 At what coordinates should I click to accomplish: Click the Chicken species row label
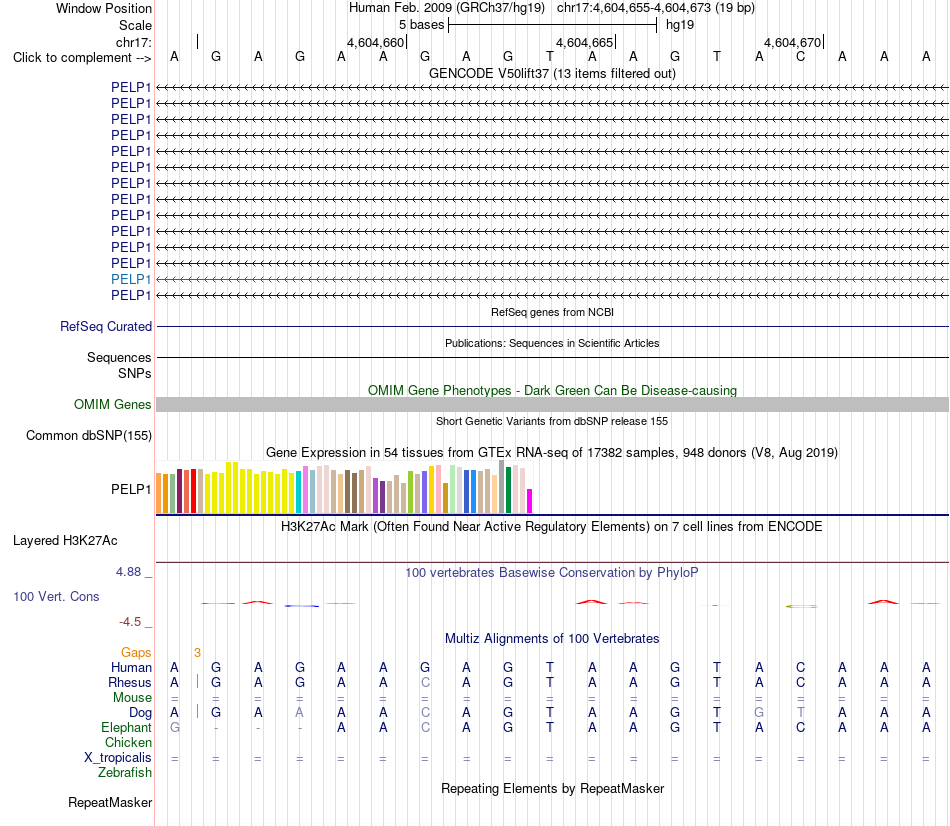[x=128, y=742]
